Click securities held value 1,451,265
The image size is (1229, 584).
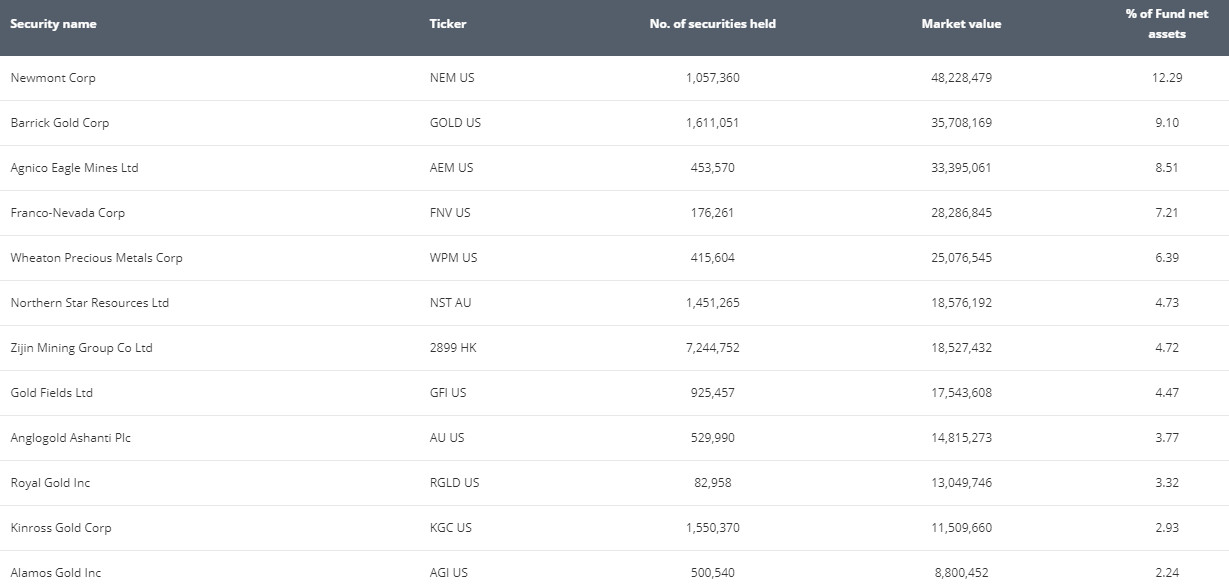713,303
